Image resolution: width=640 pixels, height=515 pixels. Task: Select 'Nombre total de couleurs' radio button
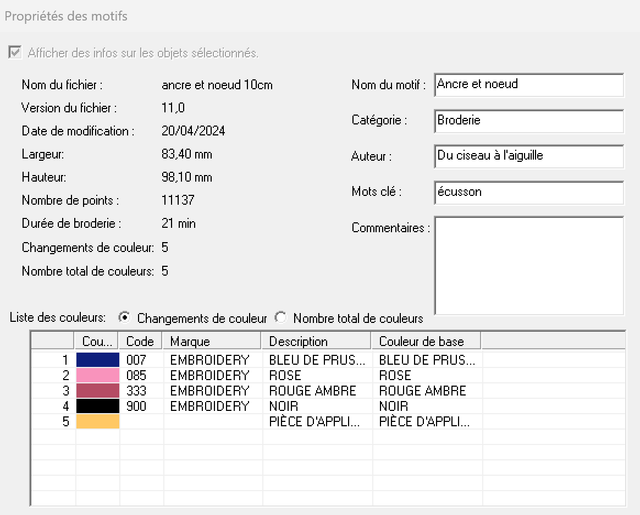pos(281,317)
